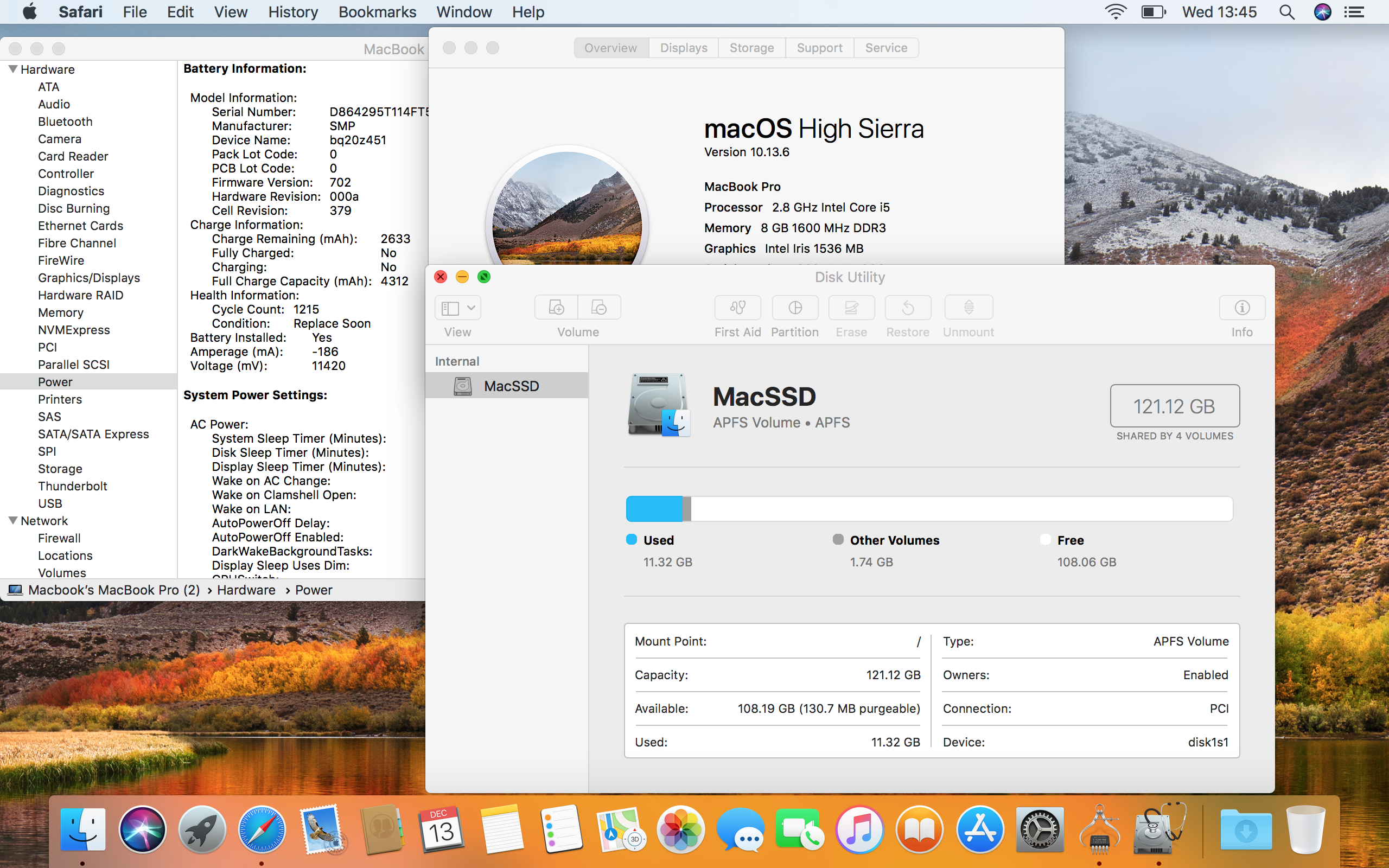1389x868 pixels.
Task: Open Downloads folder in the Dock
Action: 1246,829
